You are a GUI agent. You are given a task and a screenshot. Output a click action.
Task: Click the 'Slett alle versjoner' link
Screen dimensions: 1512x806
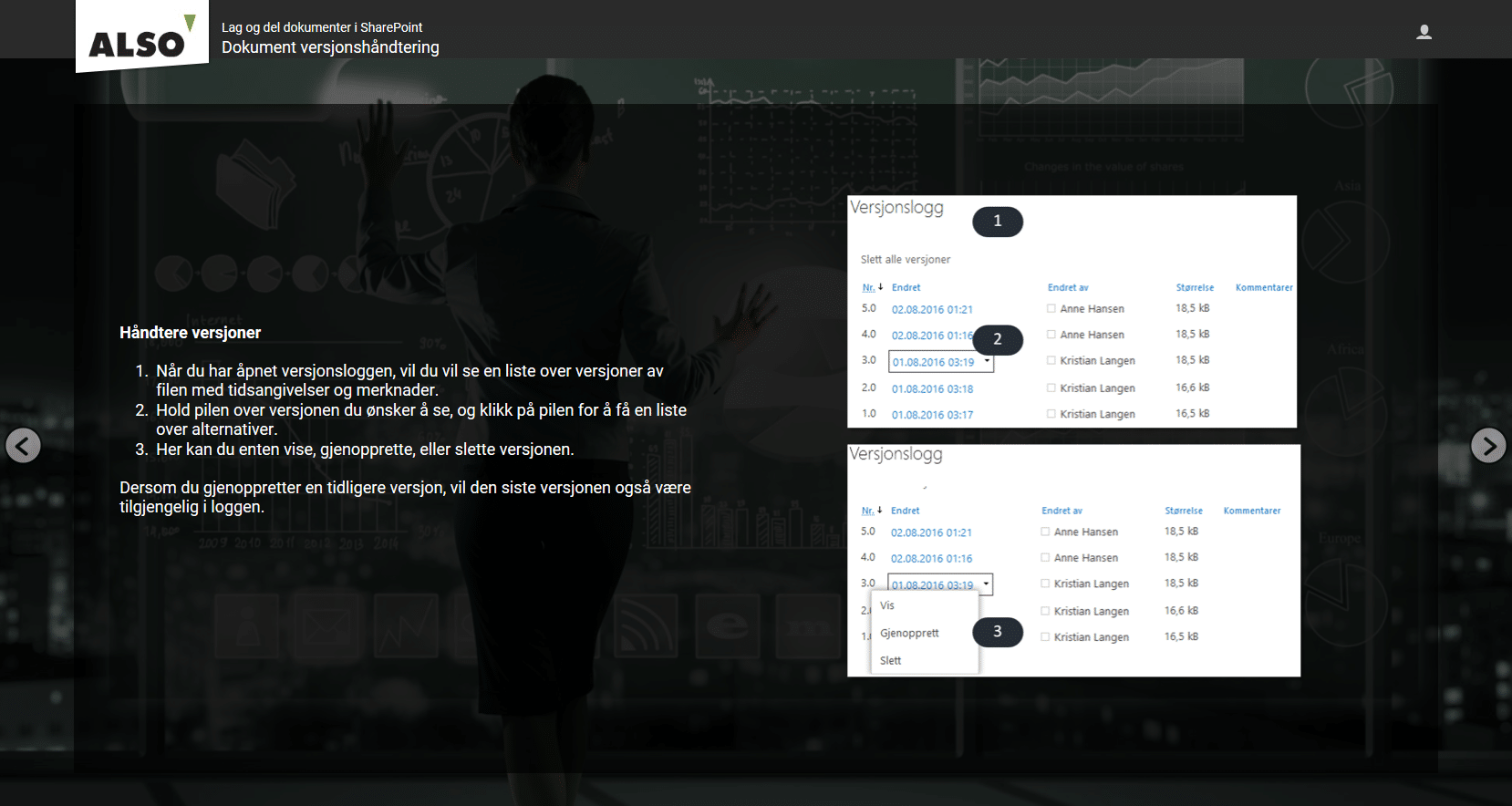905,260
